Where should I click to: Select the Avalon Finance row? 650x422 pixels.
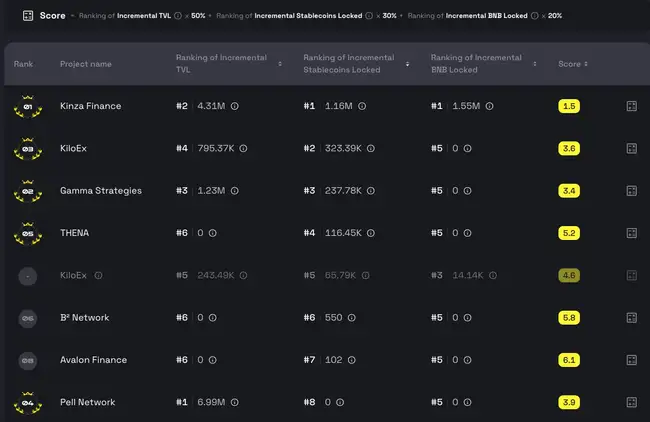tap(95, 360)
